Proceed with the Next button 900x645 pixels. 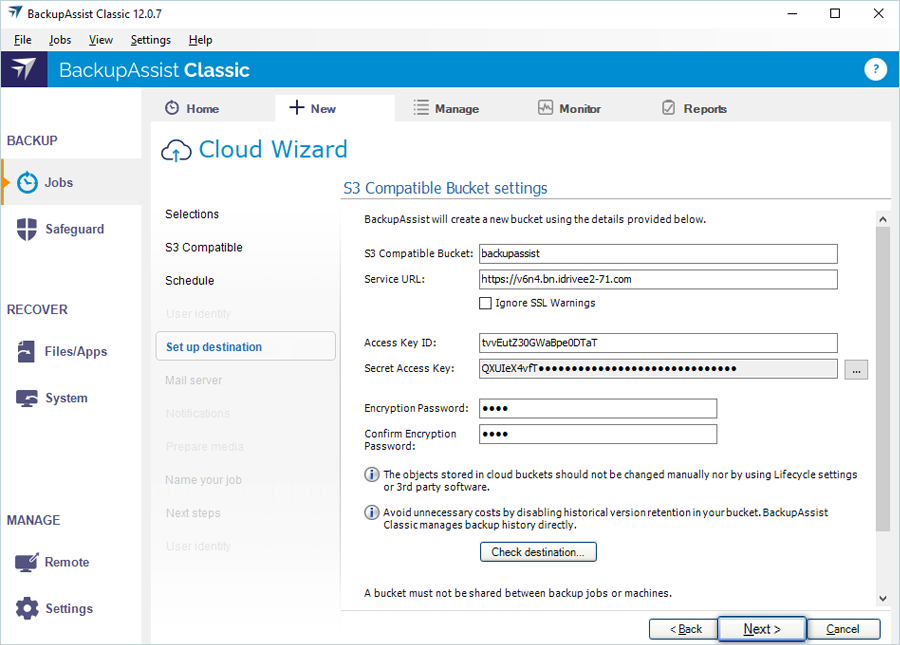[x=762, y=629]
